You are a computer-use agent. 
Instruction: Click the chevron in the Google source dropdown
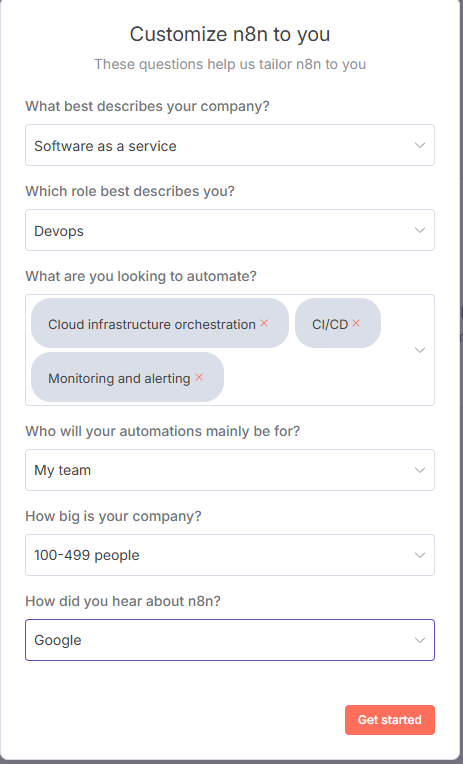[x=420, y=640]
